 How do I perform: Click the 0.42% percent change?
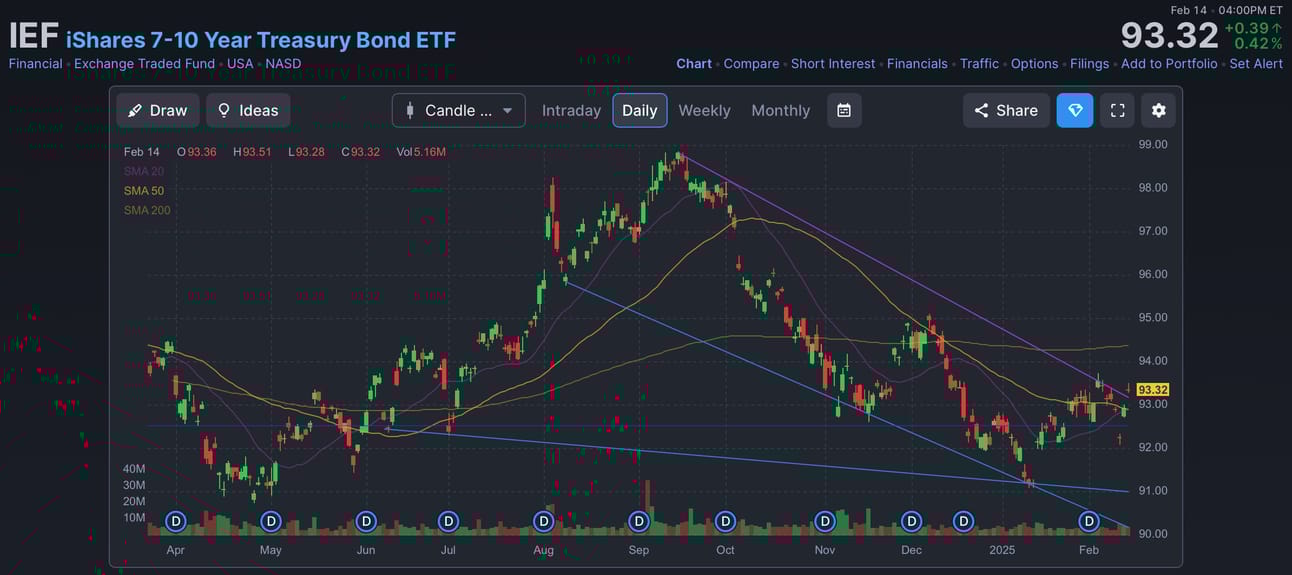coord(1258,44)
